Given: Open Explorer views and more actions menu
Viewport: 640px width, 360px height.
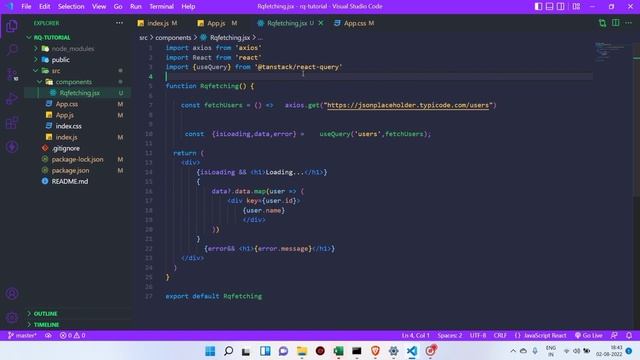Looking at the screenshot, I should tap(119, 23).
